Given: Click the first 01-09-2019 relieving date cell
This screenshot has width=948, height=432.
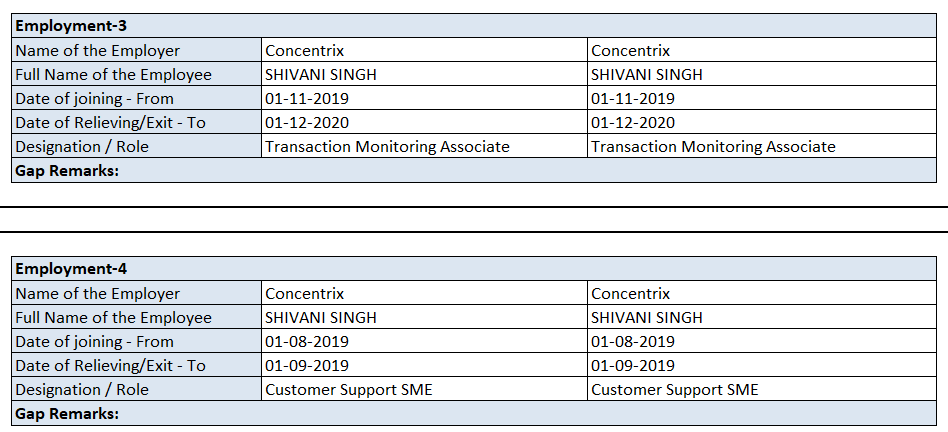Looking at the screenshot, I should coord(307,366).
